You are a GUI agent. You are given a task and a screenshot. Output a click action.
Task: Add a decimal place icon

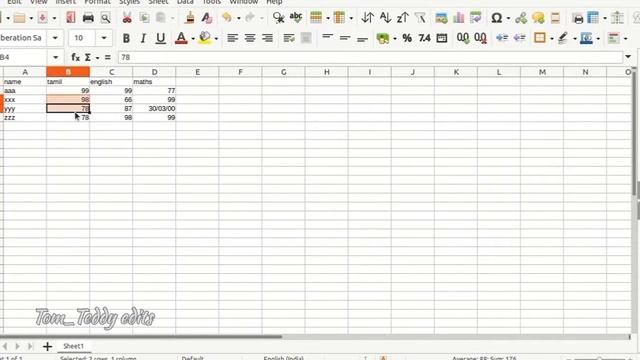[463, 38]
